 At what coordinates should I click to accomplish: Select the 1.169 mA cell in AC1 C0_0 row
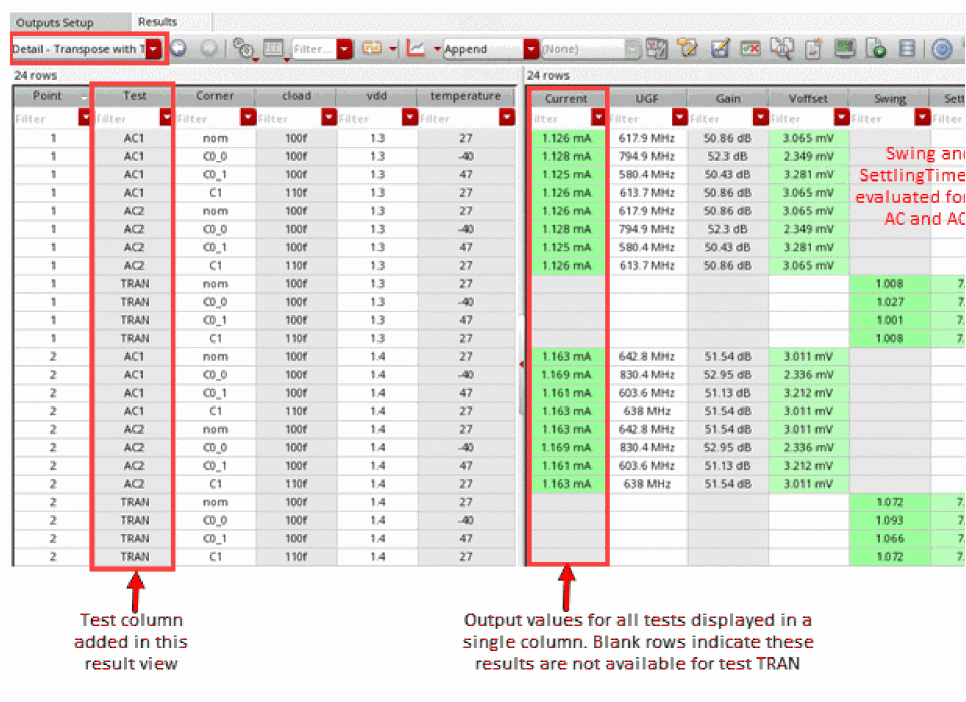tap(566, 375)
